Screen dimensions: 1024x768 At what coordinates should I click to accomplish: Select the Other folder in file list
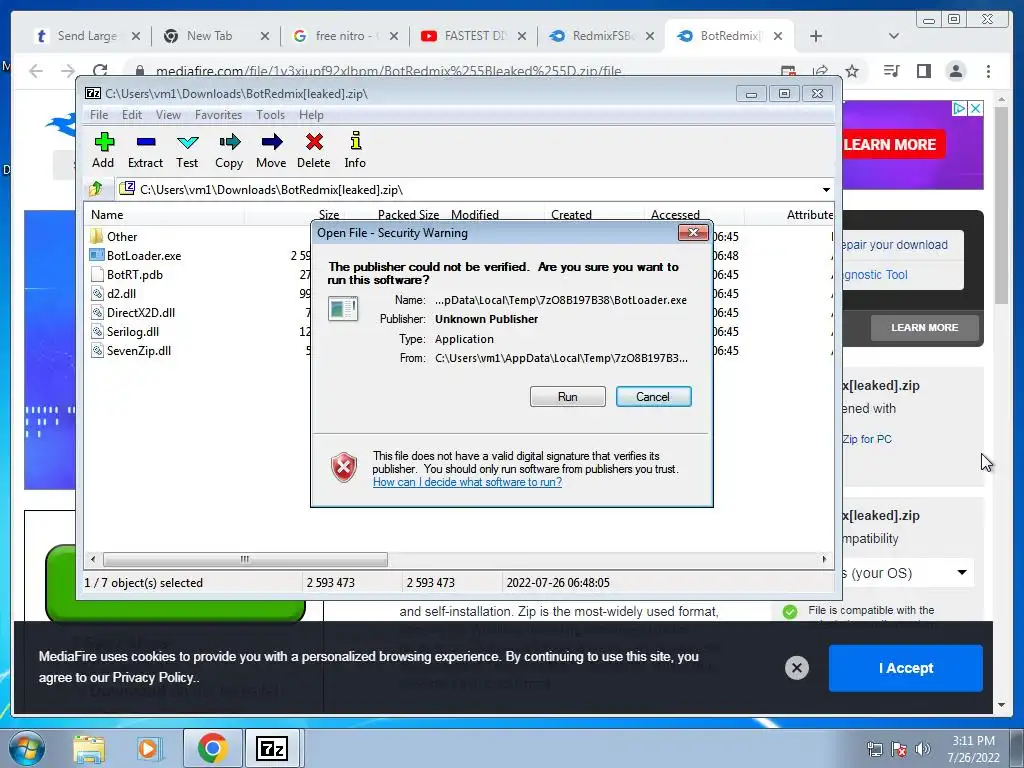click(114, 236)
